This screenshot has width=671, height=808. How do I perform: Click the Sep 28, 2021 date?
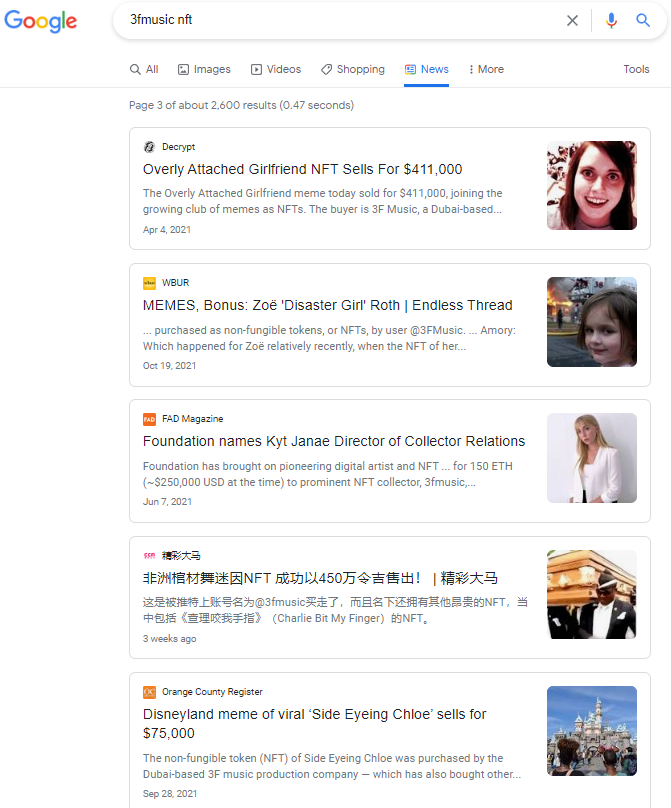pyautogui.click(x=170, y=794)
